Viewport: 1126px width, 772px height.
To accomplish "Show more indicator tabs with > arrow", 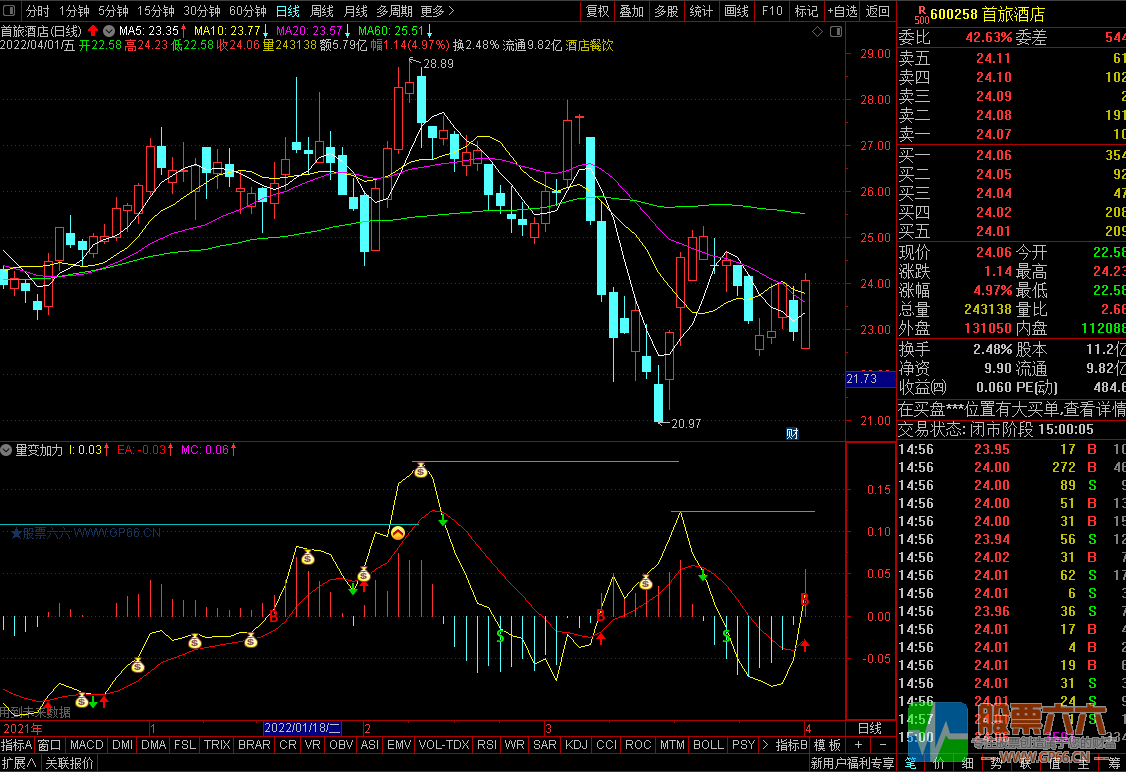I will [x=766, y=745].
